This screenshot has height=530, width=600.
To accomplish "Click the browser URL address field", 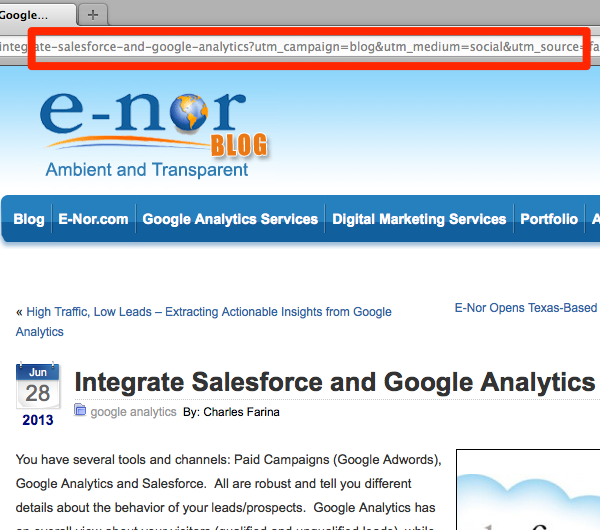I will [300, 47].
